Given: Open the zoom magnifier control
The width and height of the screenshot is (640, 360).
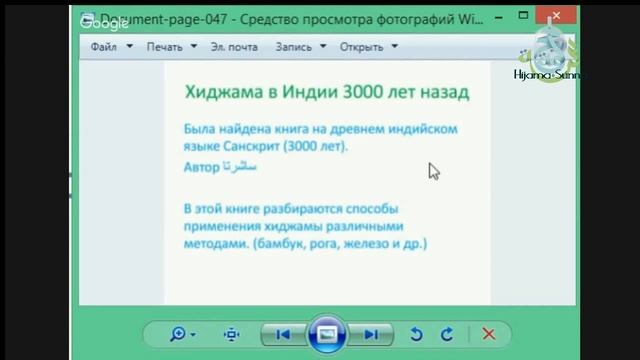Looking at the screenshot, I should click(178, 334).
